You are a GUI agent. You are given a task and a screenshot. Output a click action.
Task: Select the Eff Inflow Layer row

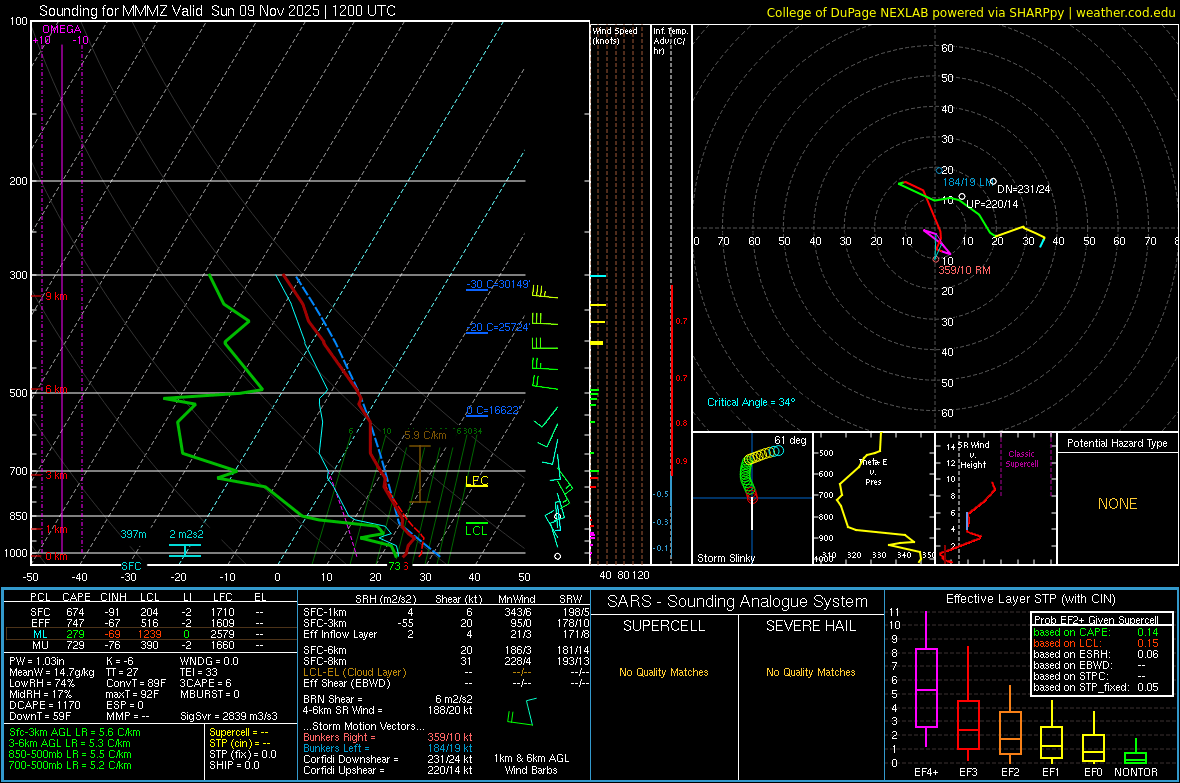point(446,634)
